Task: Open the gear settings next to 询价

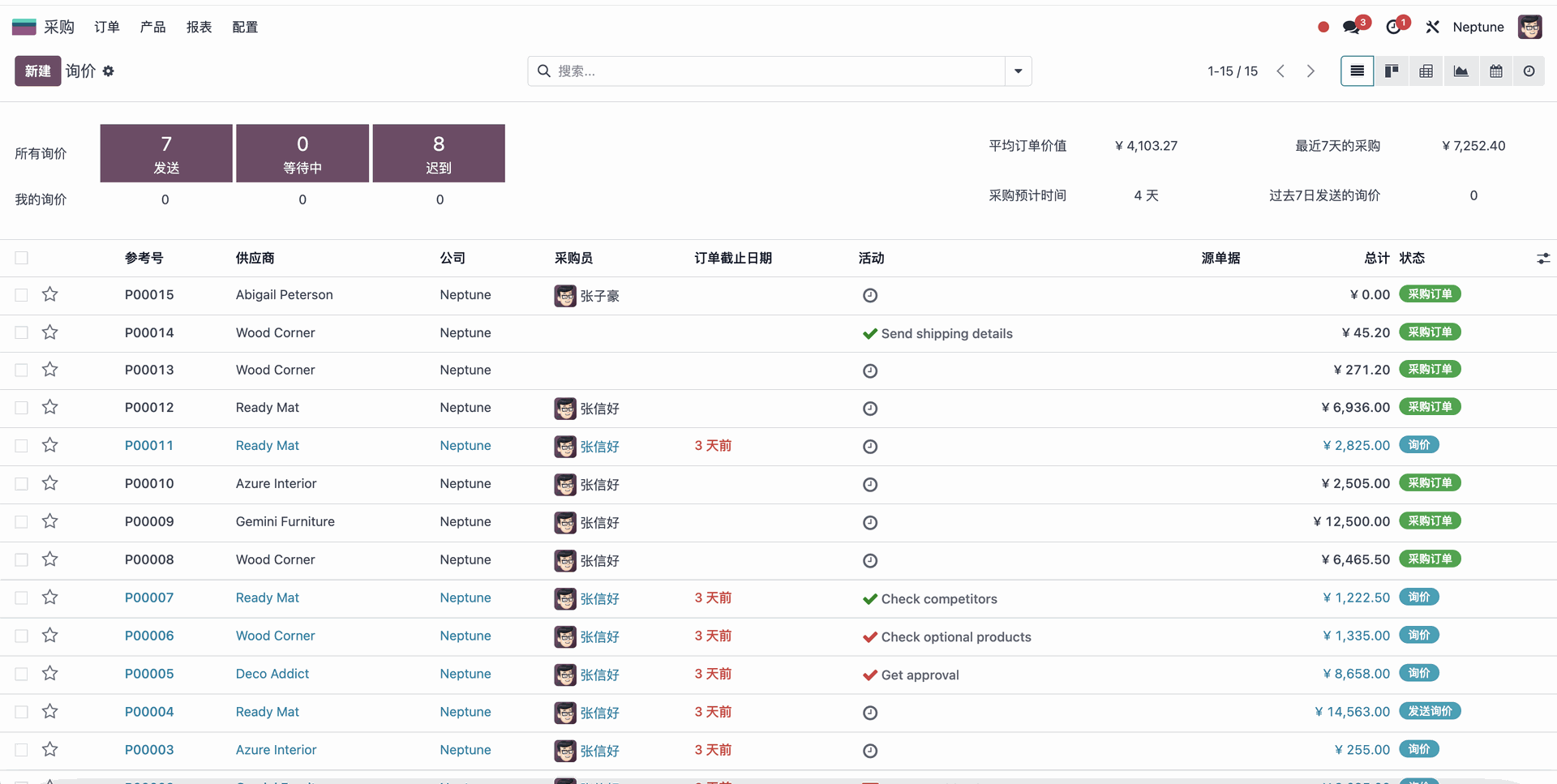Action: [108, 71]
